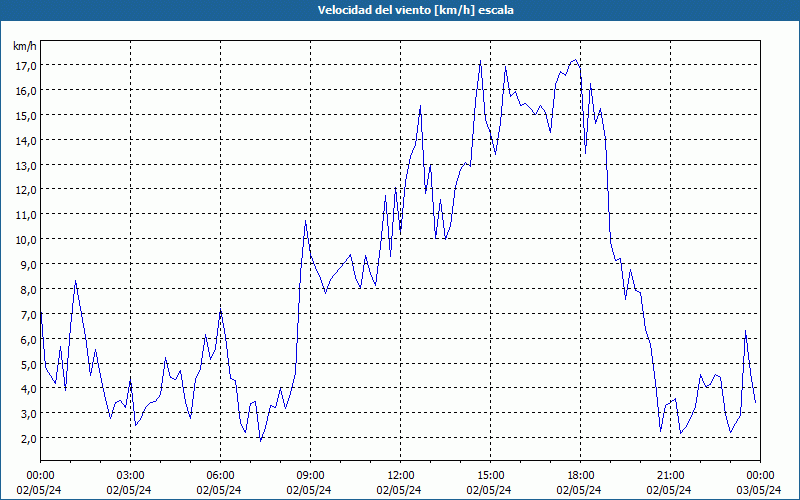Select the '4,0' y-axis value

point(28,389)
